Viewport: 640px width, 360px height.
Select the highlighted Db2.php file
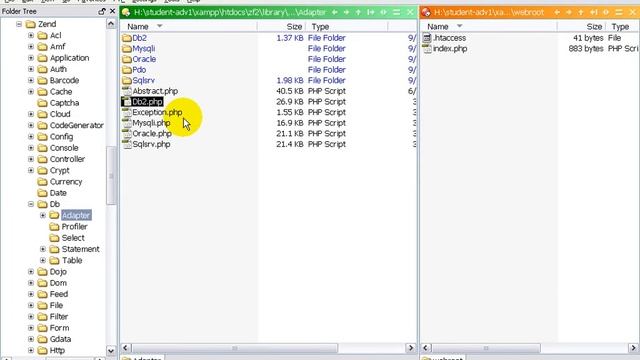(x=147, y=102)
